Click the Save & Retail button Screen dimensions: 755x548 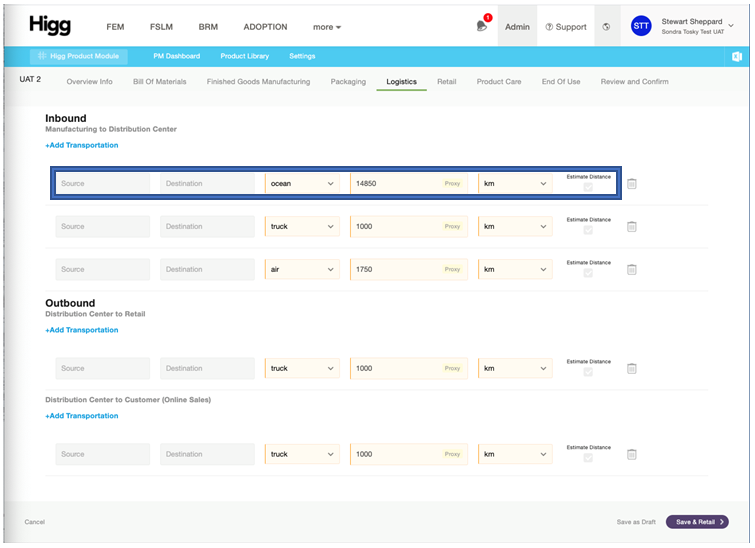(697, 522)
